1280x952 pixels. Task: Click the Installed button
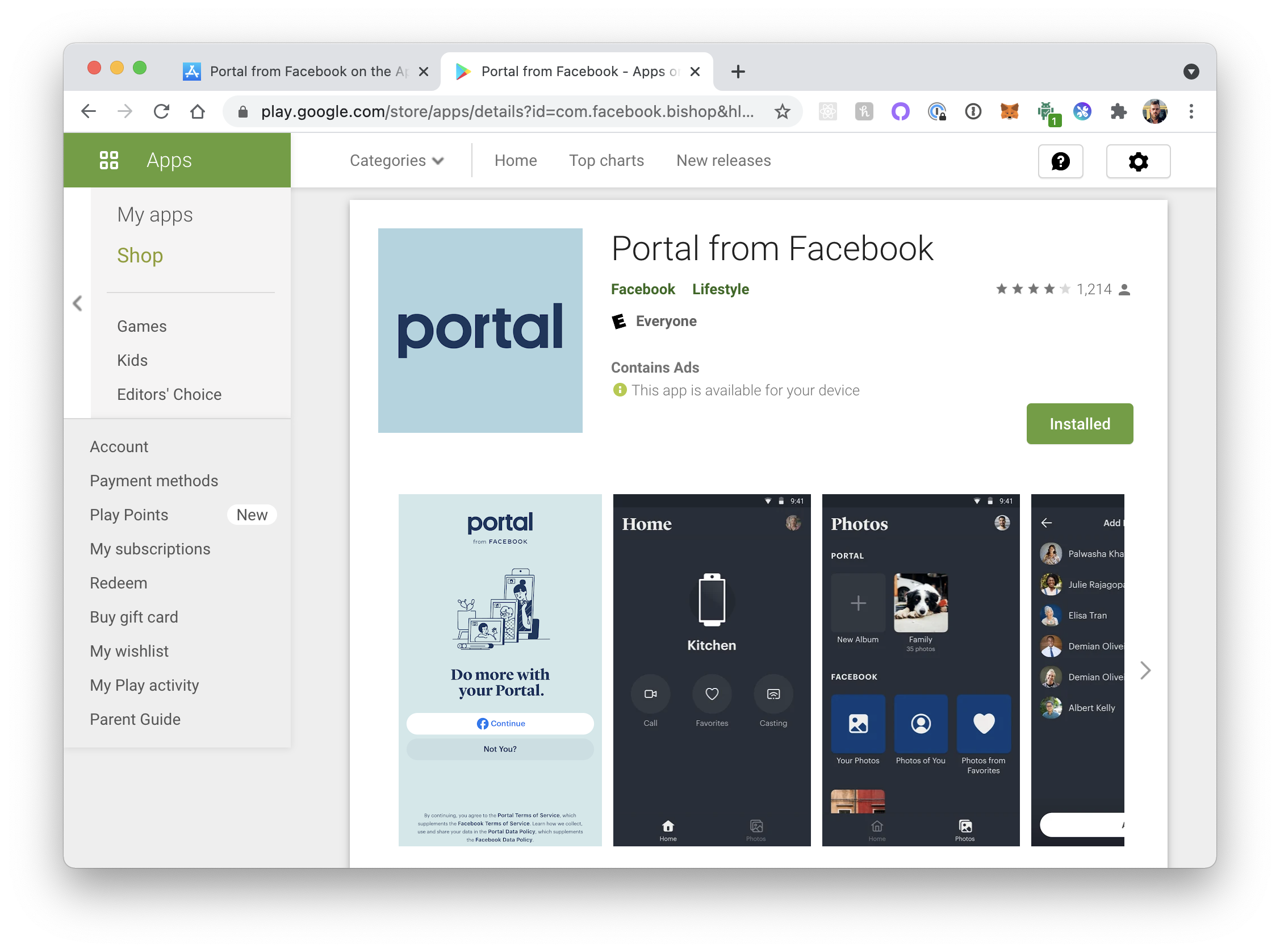pos(1079,424)
